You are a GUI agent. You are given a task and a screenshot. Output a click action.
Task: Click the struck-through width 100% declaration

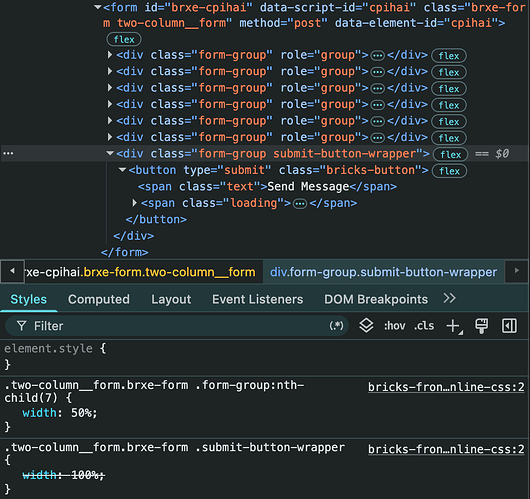pos(64,475)
